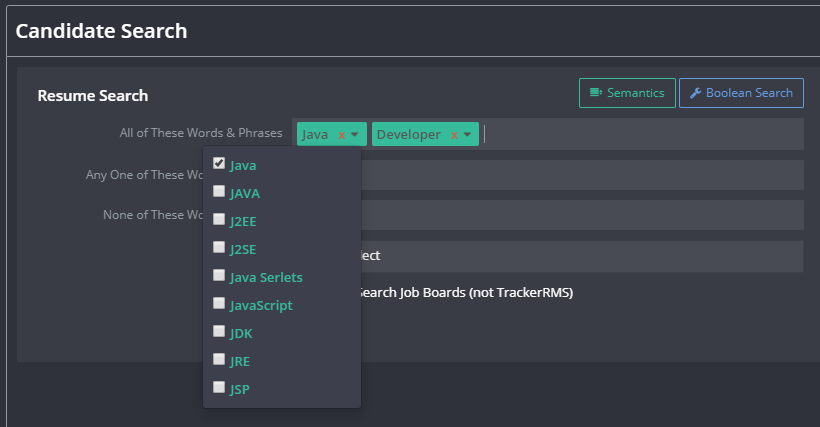The width and height of the screenshot is (820, 427).
Task: Click the wrench icon on Boolean Search
Action: click(695, 93)
